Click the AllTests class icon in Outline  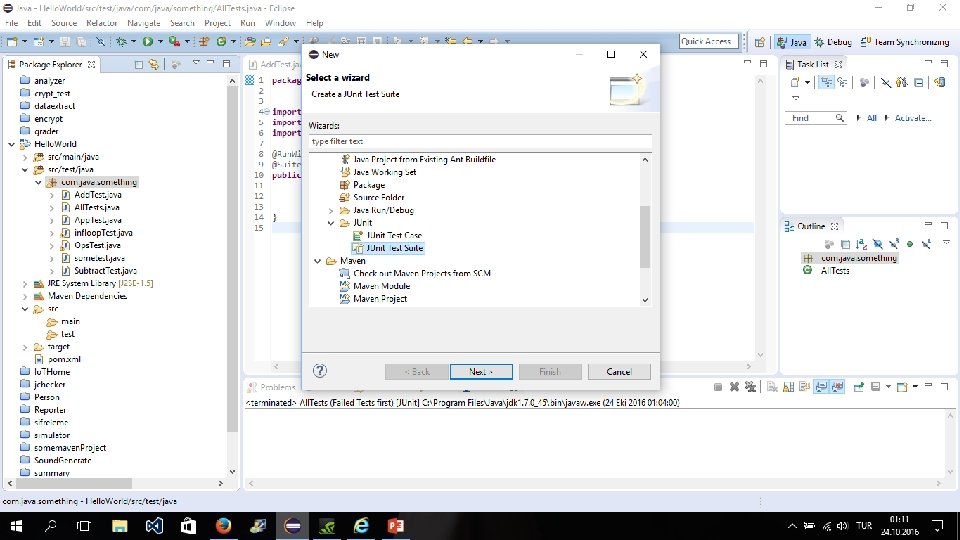coord(808,271)
